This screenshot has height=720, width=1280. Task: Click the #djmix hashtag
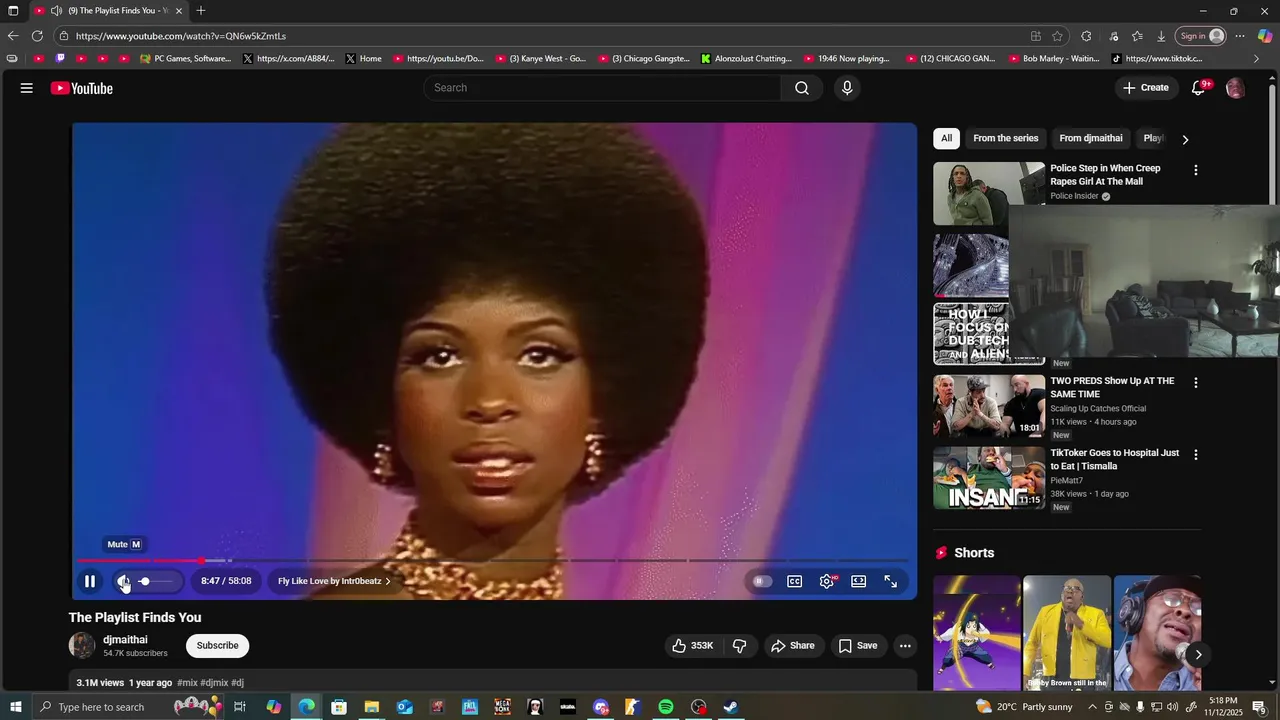pos(214,683)
